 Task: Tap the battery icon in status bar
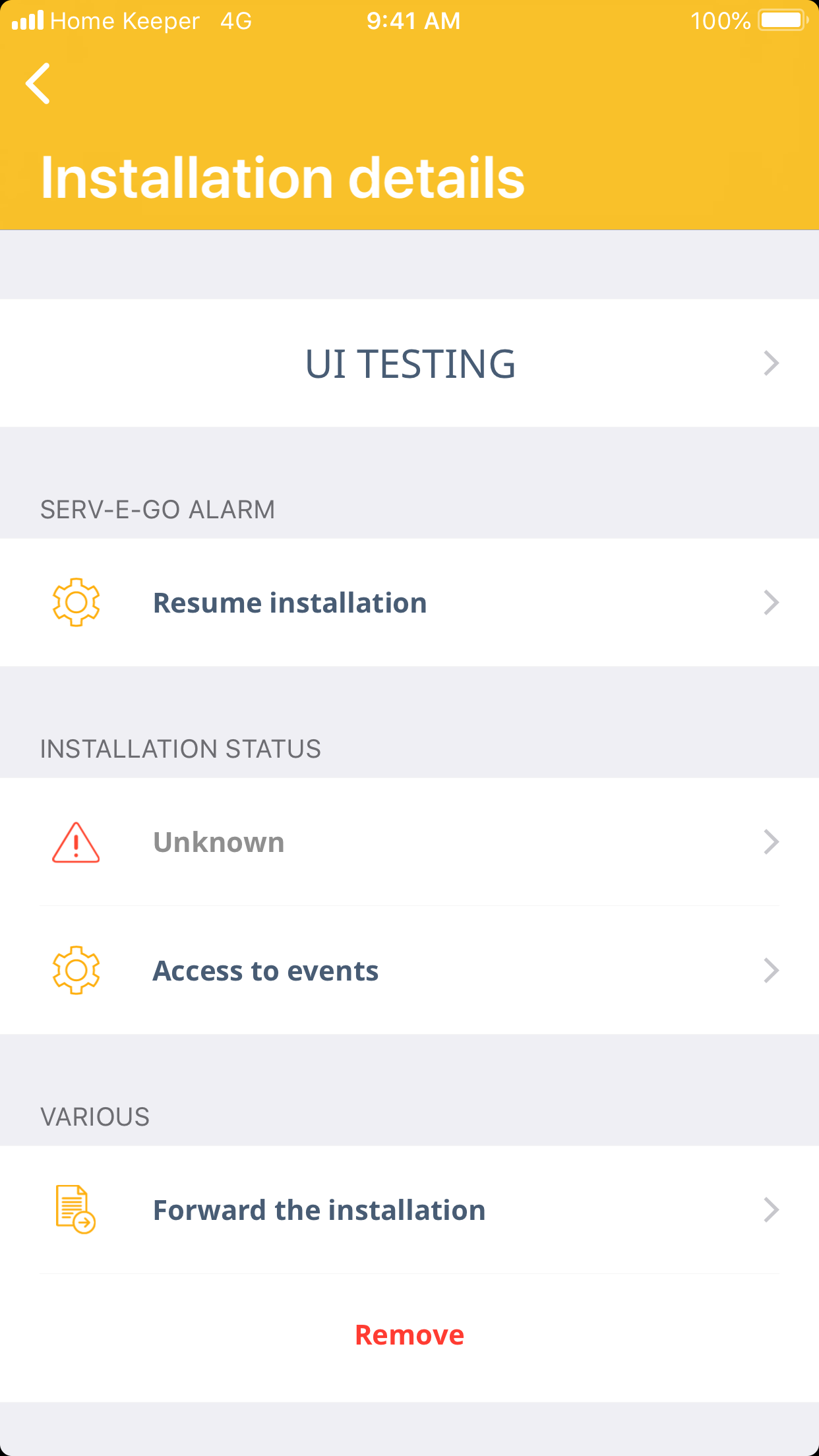(783, 20)
